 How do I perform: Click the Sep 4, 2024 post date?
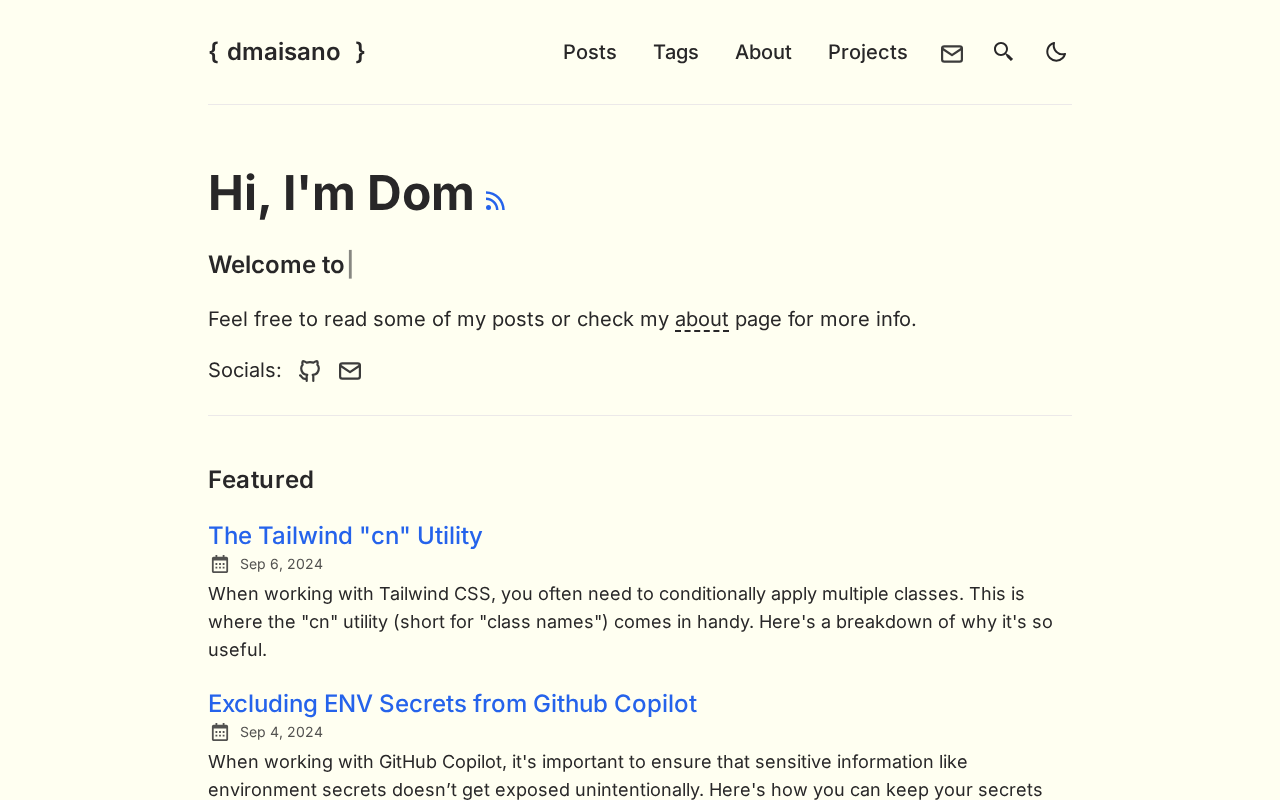coord(281,732)
